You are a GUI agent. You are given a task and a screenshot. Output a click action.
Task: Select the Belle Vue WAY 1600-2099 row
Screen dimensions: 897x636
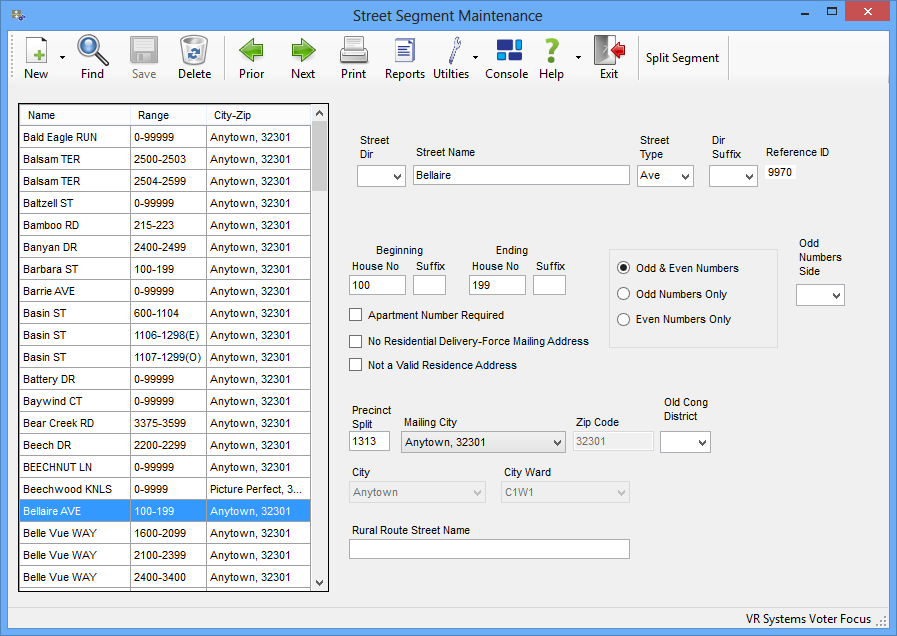coord(165,533)
